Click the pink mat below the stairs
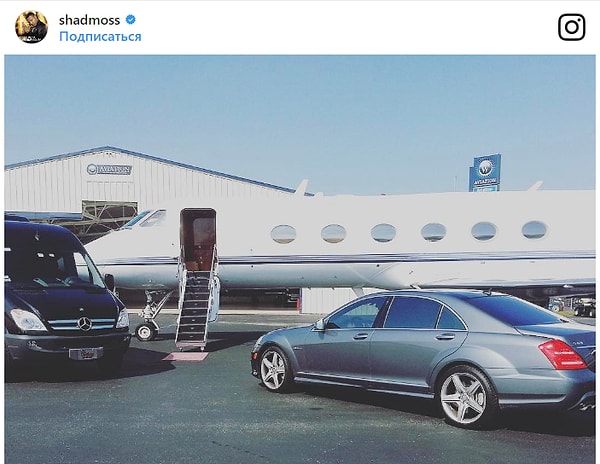The height and width of the screenshot is (464, 600). click(x=186, y=357)
